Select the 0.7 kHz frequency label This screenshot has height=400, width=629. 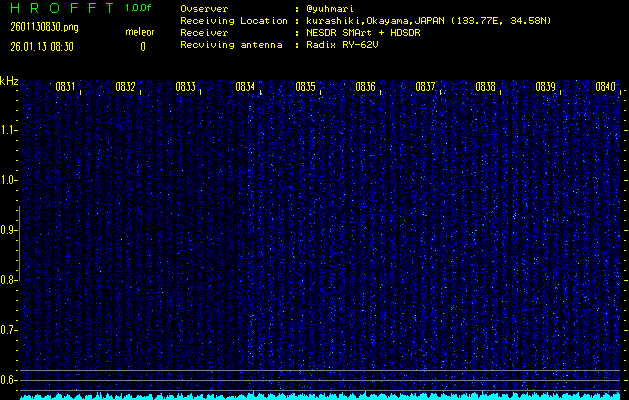point(9,330)
